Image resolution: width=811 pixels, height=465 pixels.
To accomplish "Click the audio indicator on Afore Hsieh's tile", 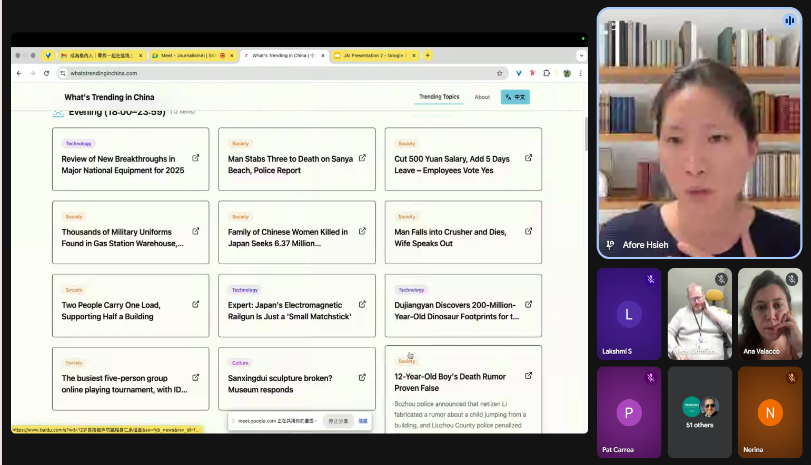I will [789, 21].
